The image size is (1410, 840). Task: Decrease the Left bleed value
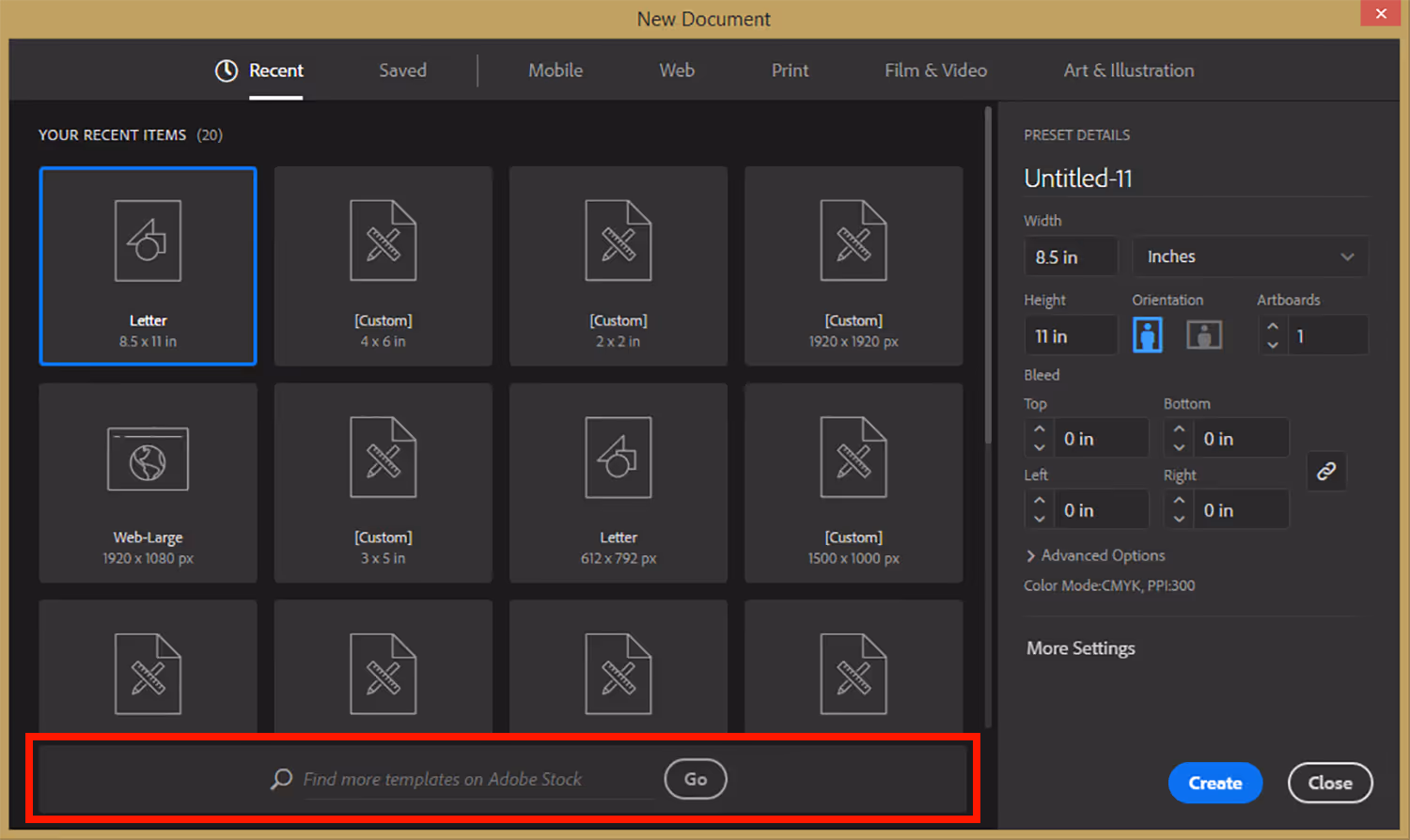[x=1039, y=519]
